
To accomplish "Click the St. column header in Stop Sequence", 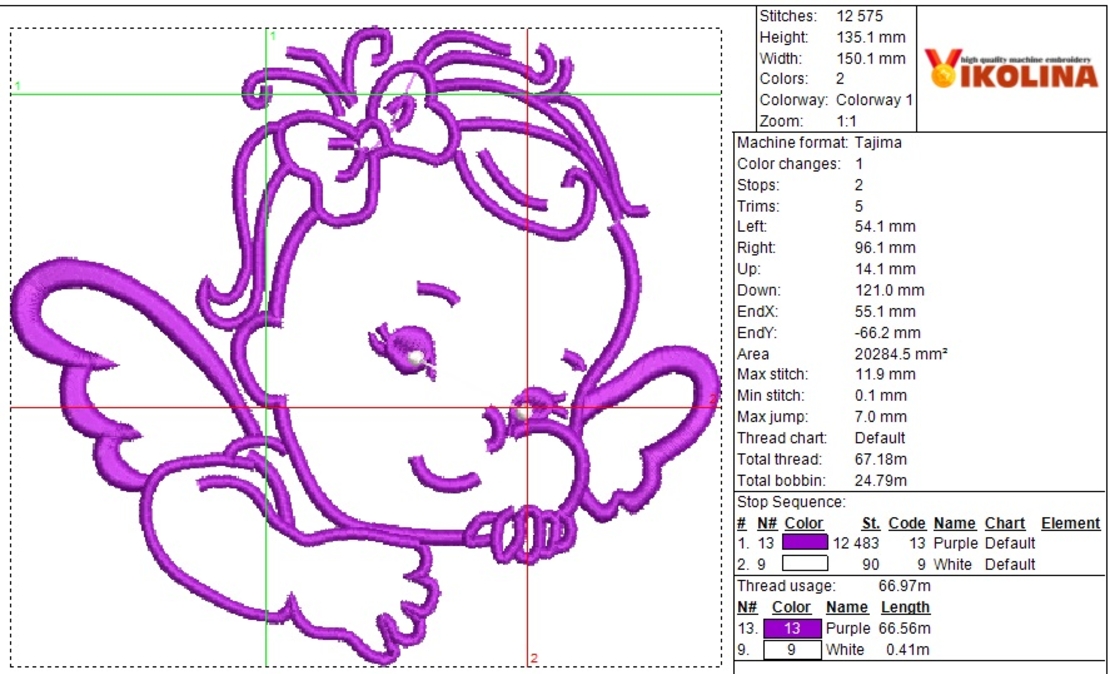I will [x=871, y=523].
